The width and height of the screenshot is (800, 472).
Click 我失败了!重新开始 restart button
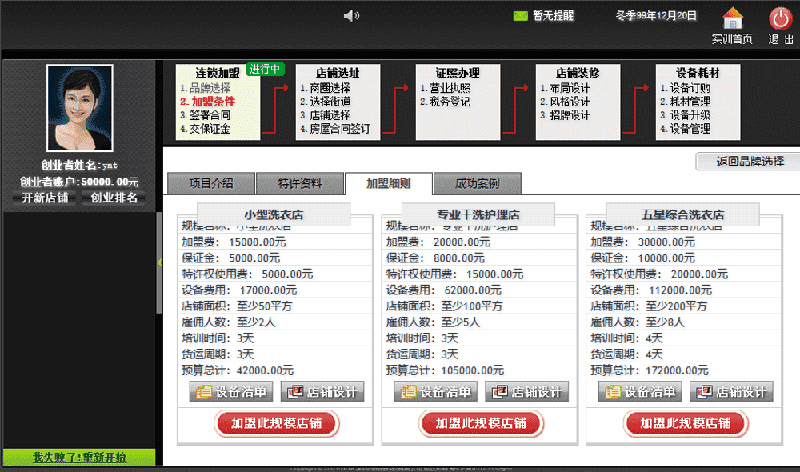coord(79,457)
